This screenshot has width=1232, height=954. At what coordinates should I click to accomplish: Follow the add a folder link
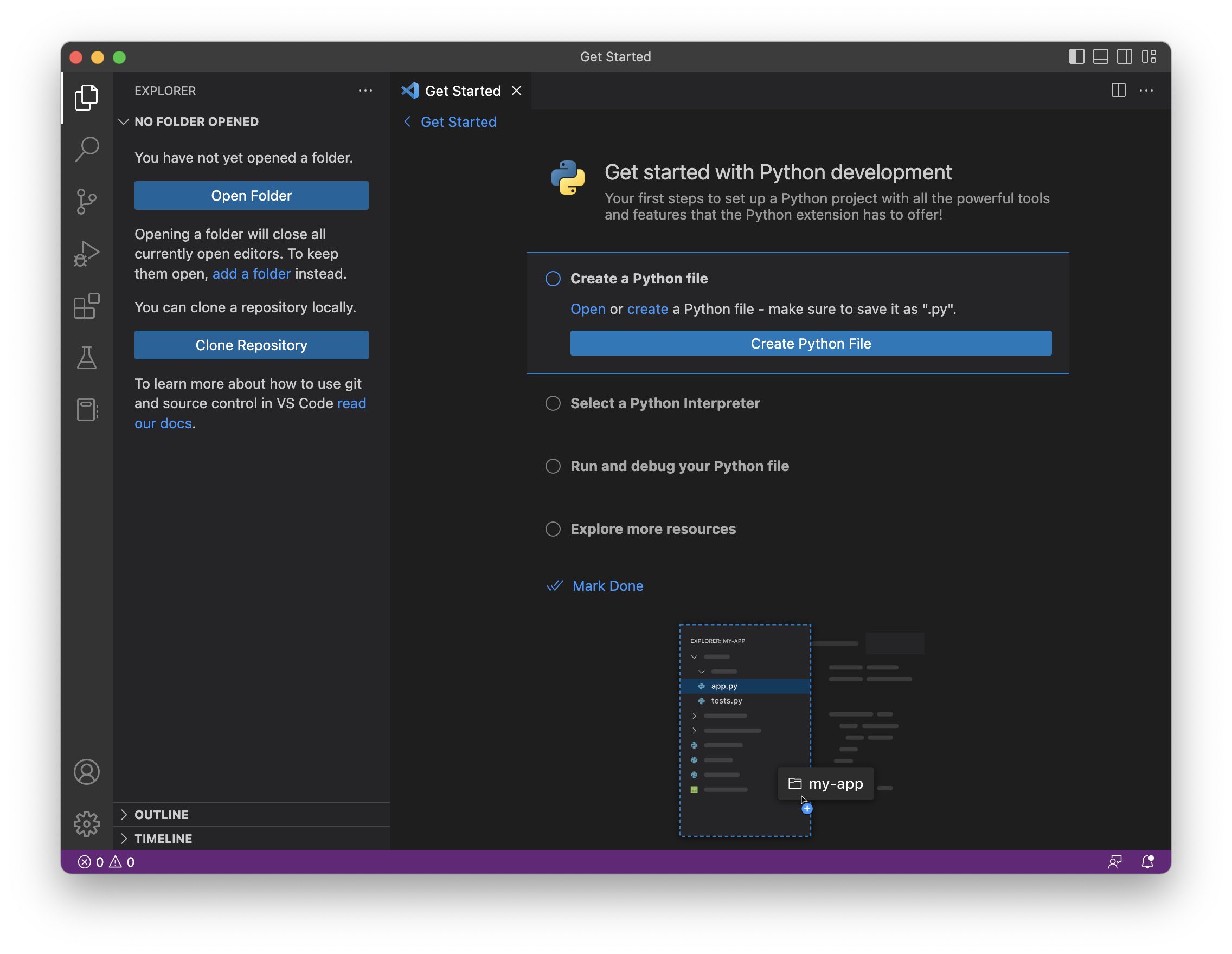[x=251, y=273]
